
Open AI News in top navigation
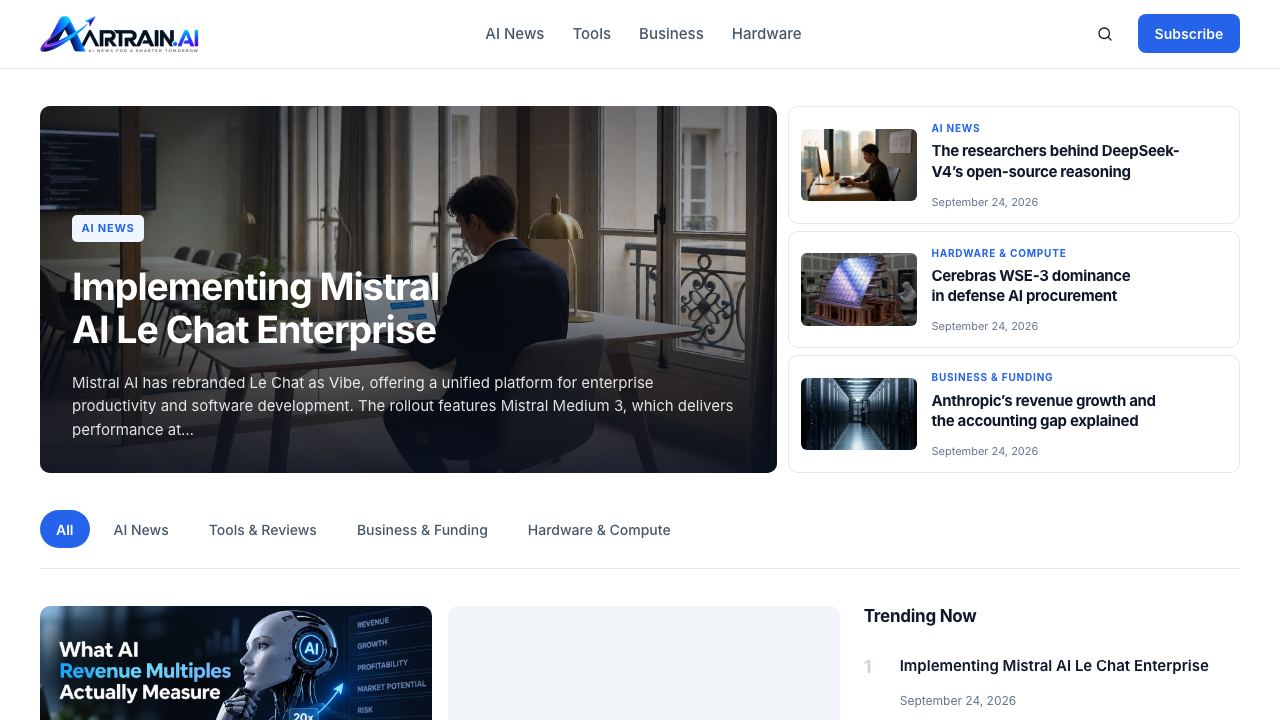[515, 34]
